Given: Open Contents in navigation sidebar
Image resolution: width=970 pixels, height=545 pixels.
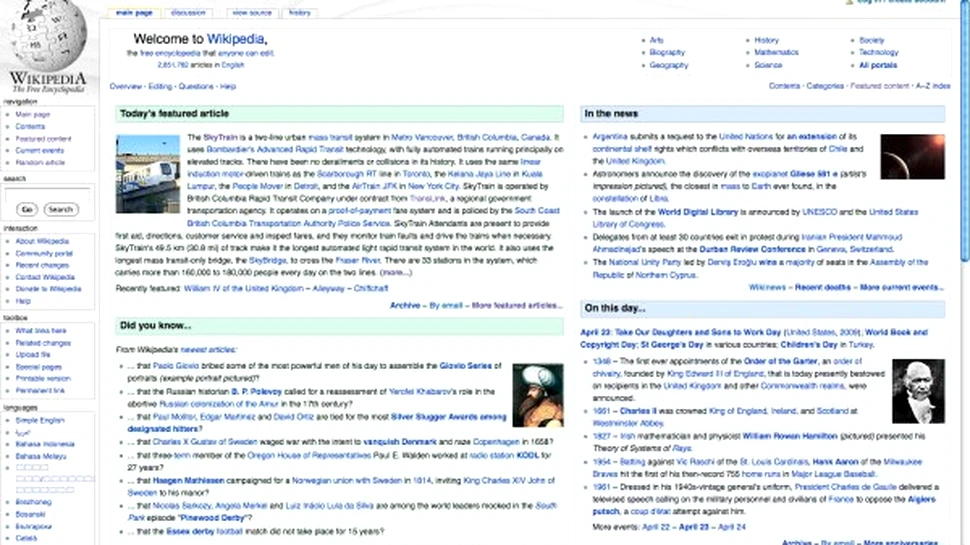Looking at the screenshot, I should point(30,126).
